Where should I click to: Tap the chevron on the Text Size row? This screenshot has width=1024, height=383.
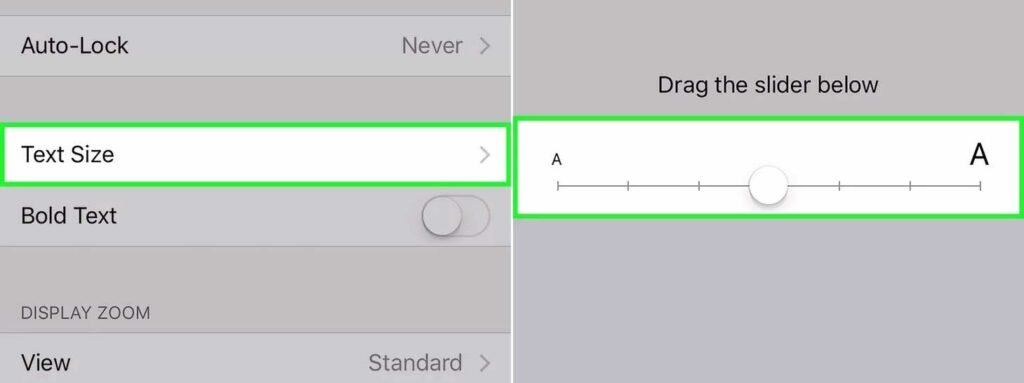tap(485, 155)
